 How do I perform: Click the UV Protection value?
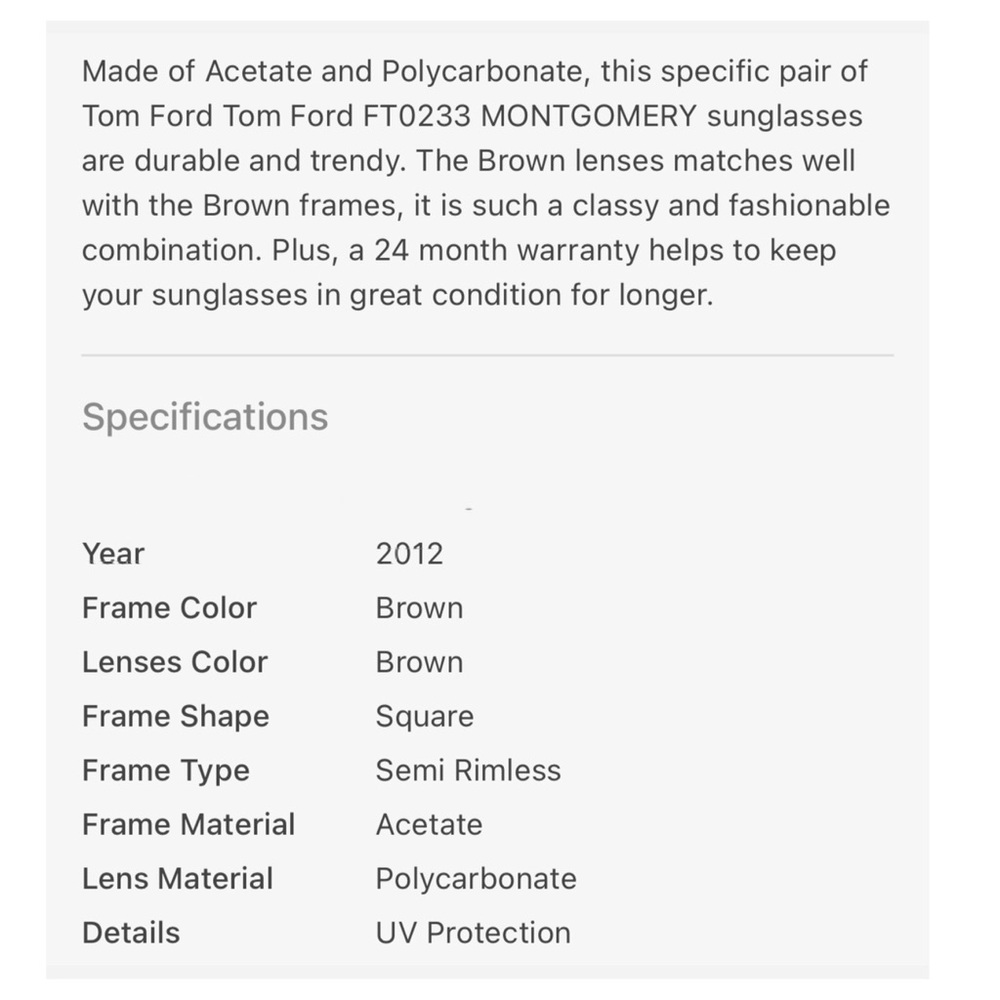[473, 933]
